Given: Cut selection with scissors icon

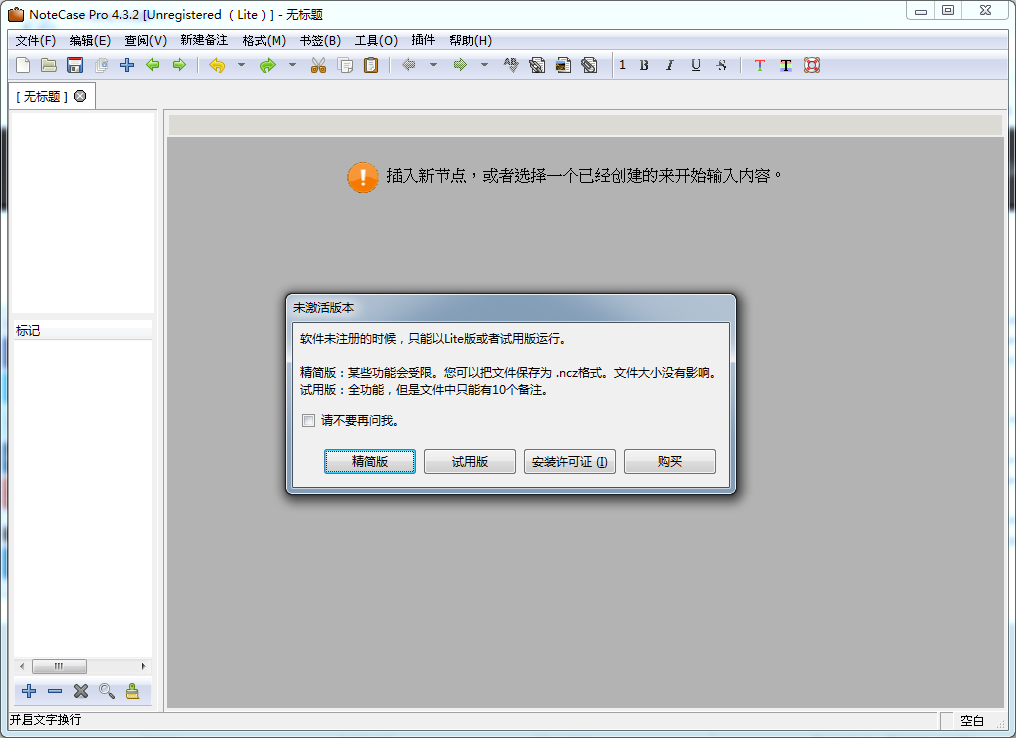Looking at the screenshot, I should pos(318,65).
